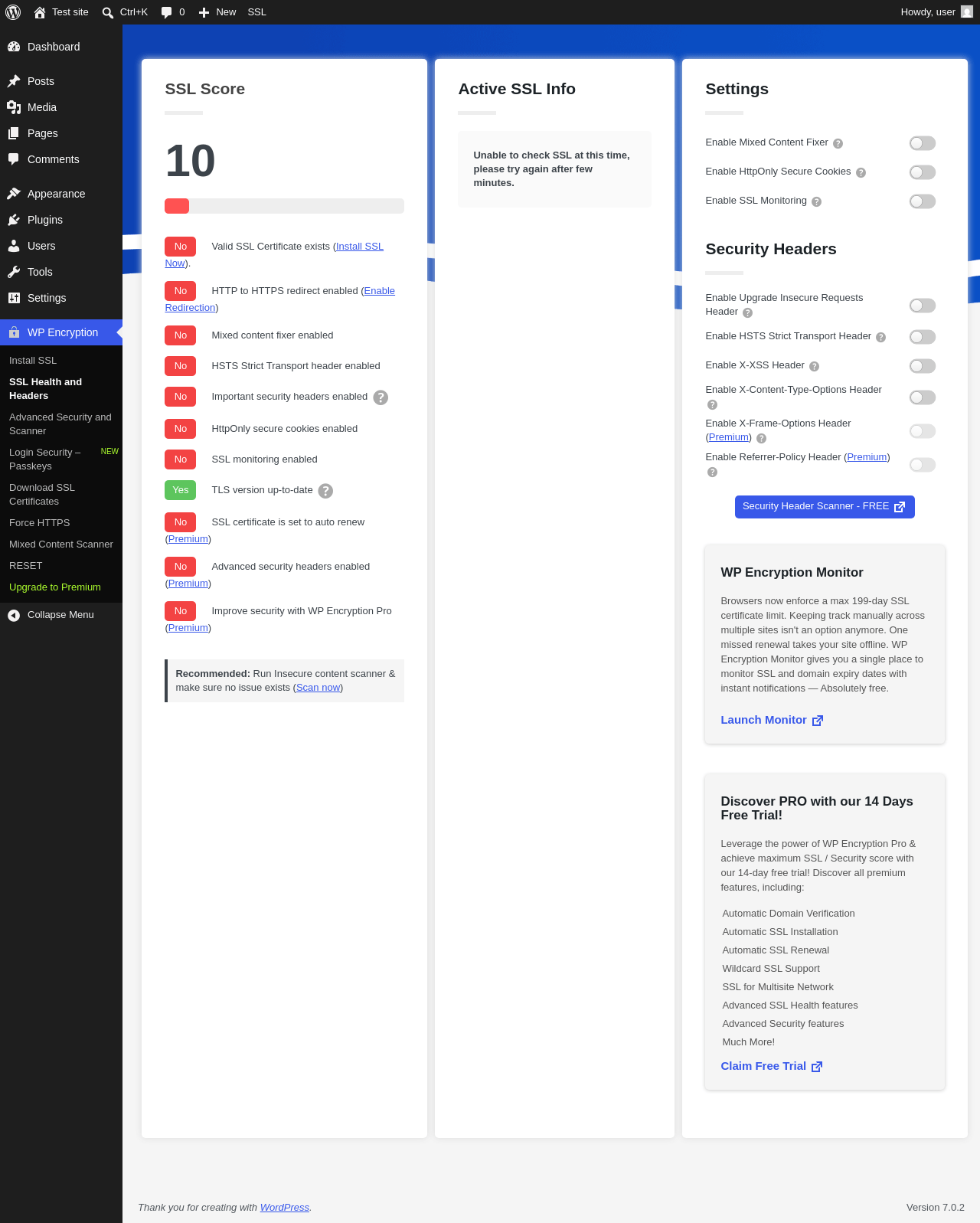The image size is (980, 1223).
Task: Click the Media icon in sidebar
Action: point(14,107)
